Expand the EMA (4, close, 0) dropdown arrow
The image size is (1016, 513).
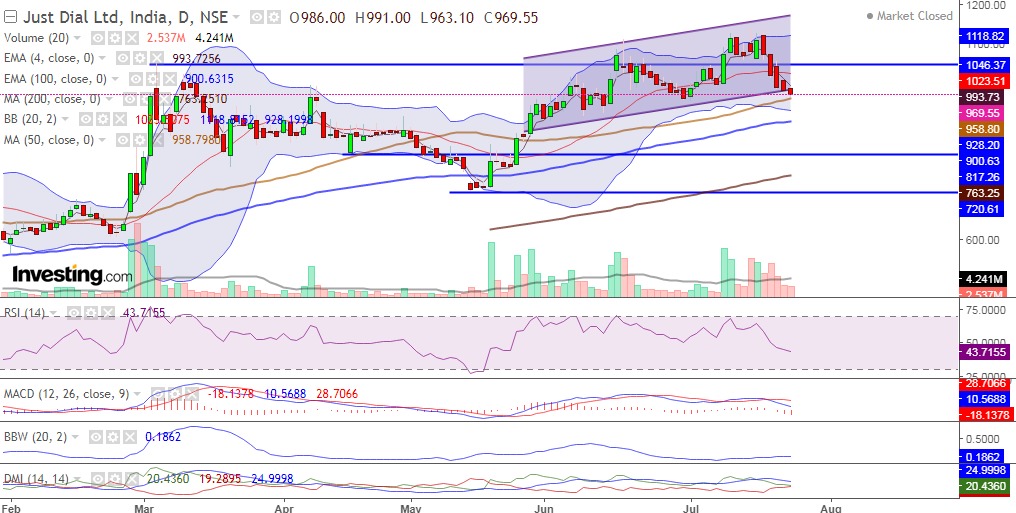tap(102, 58)
